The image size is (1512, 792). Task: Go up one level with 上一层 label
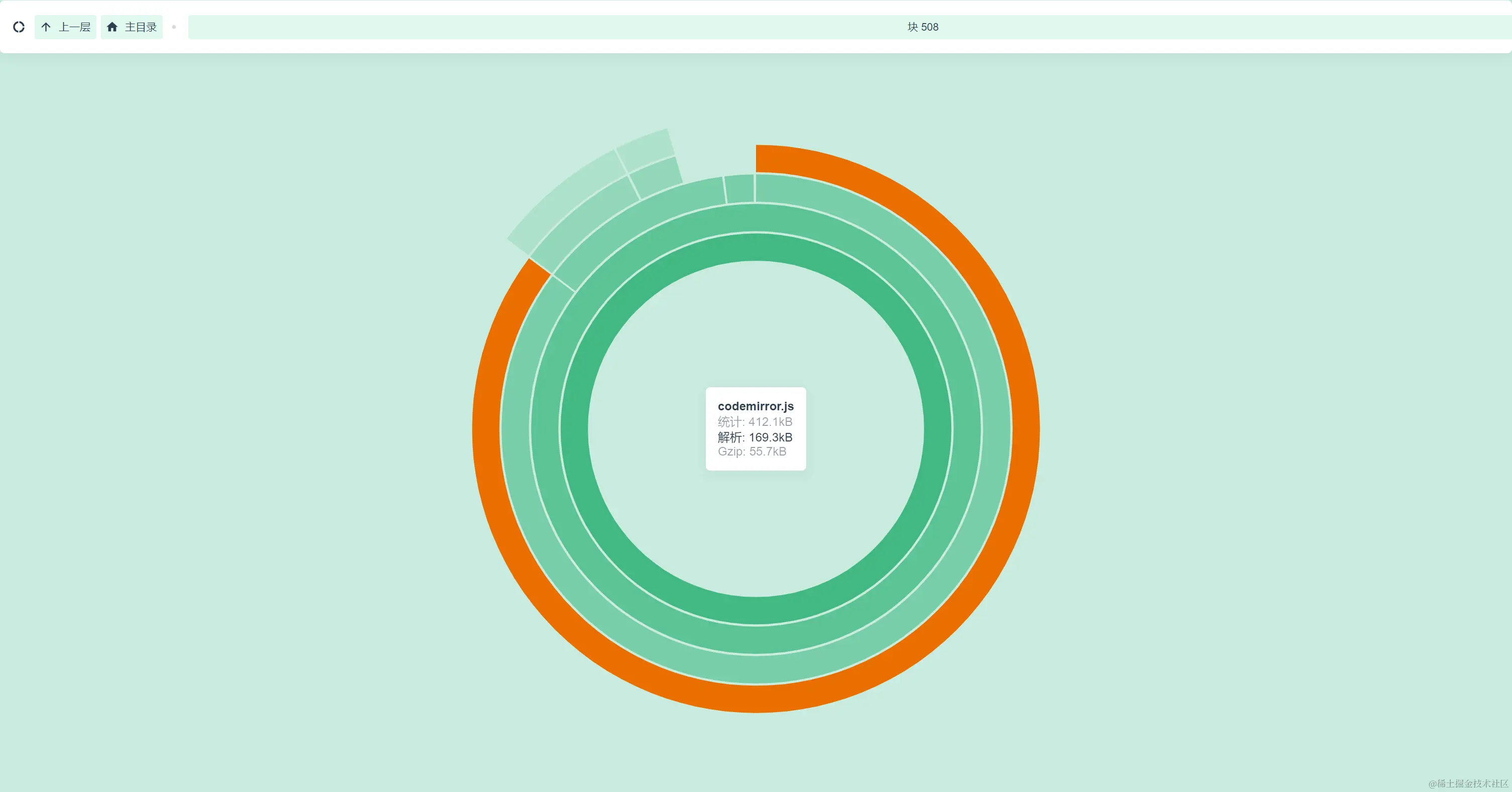click(74, 27)
